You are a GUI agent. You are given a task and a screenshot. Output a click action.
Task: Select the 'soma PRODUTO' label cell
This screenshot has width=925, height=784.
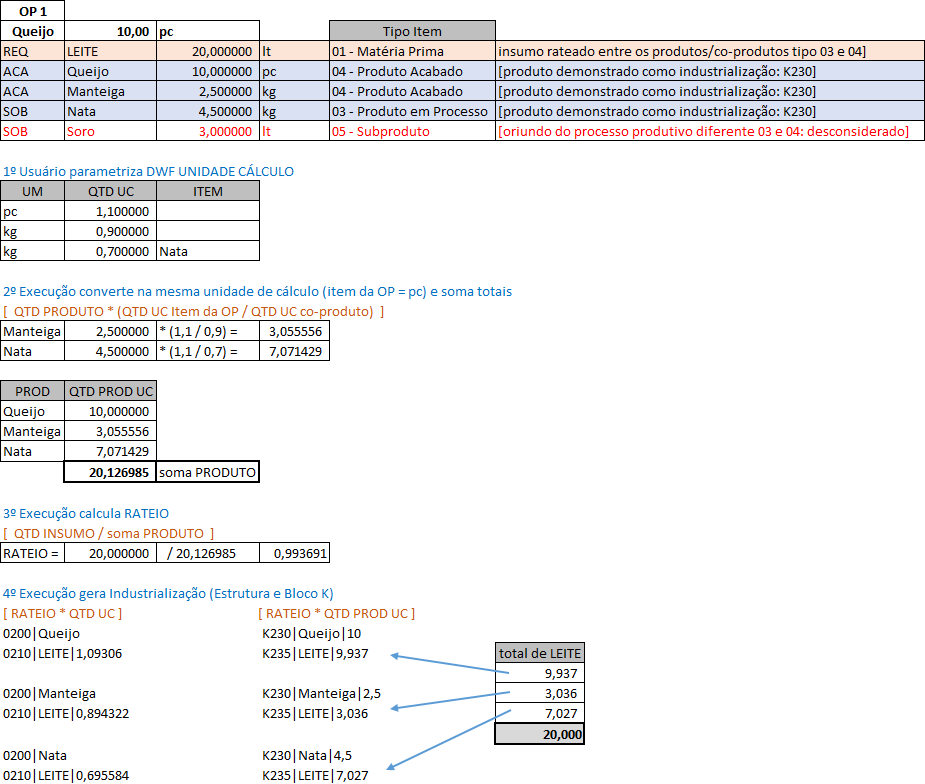click(x=208, y=472)
